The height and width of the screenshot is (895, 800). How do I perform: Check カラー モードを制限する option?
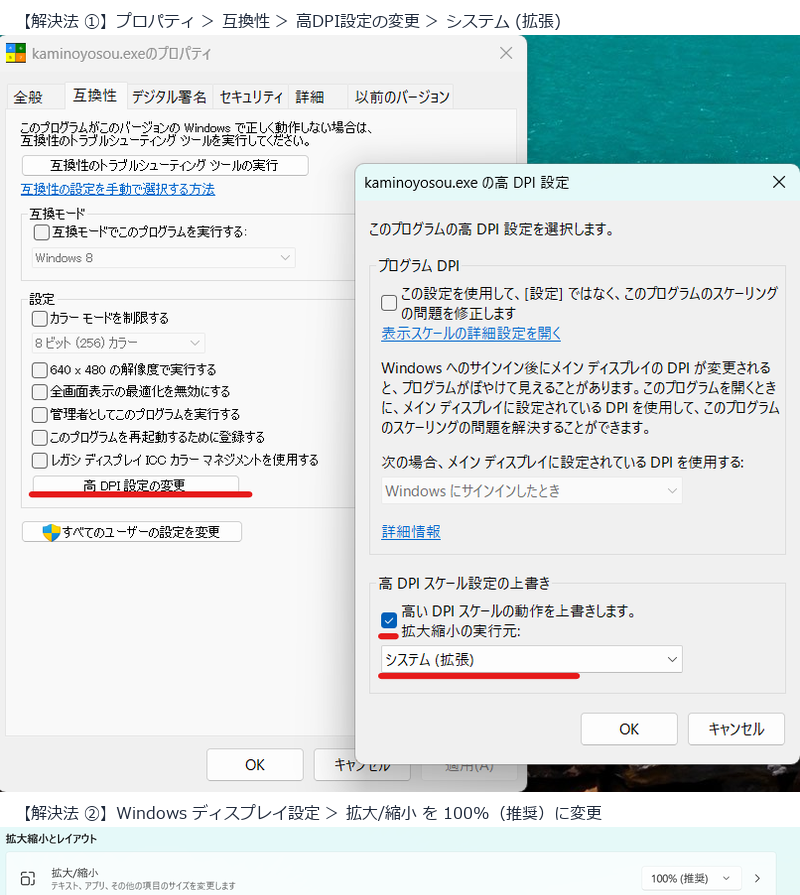[39, 318]
